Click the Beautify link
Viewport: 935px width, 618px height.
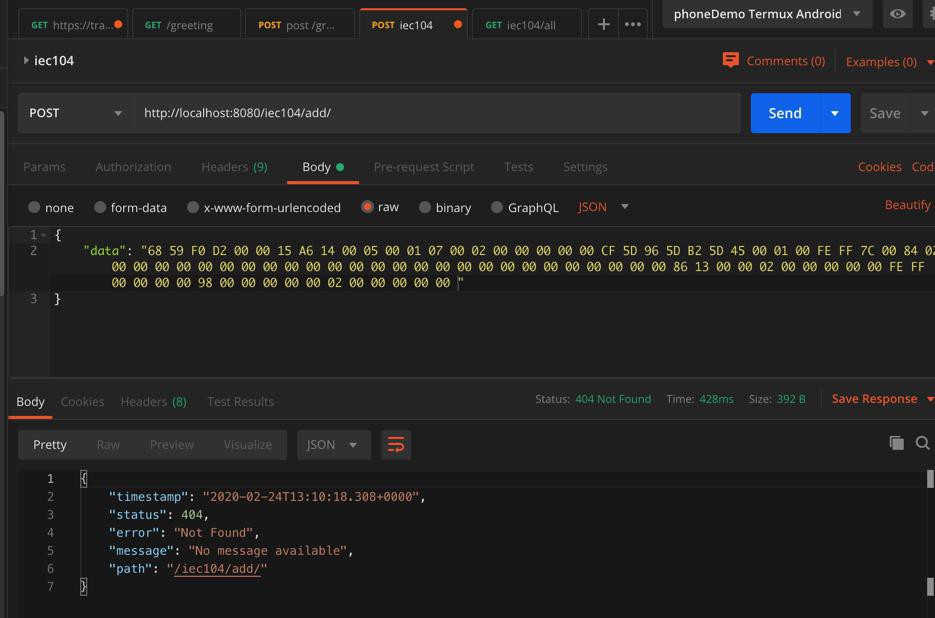(908, 205)
